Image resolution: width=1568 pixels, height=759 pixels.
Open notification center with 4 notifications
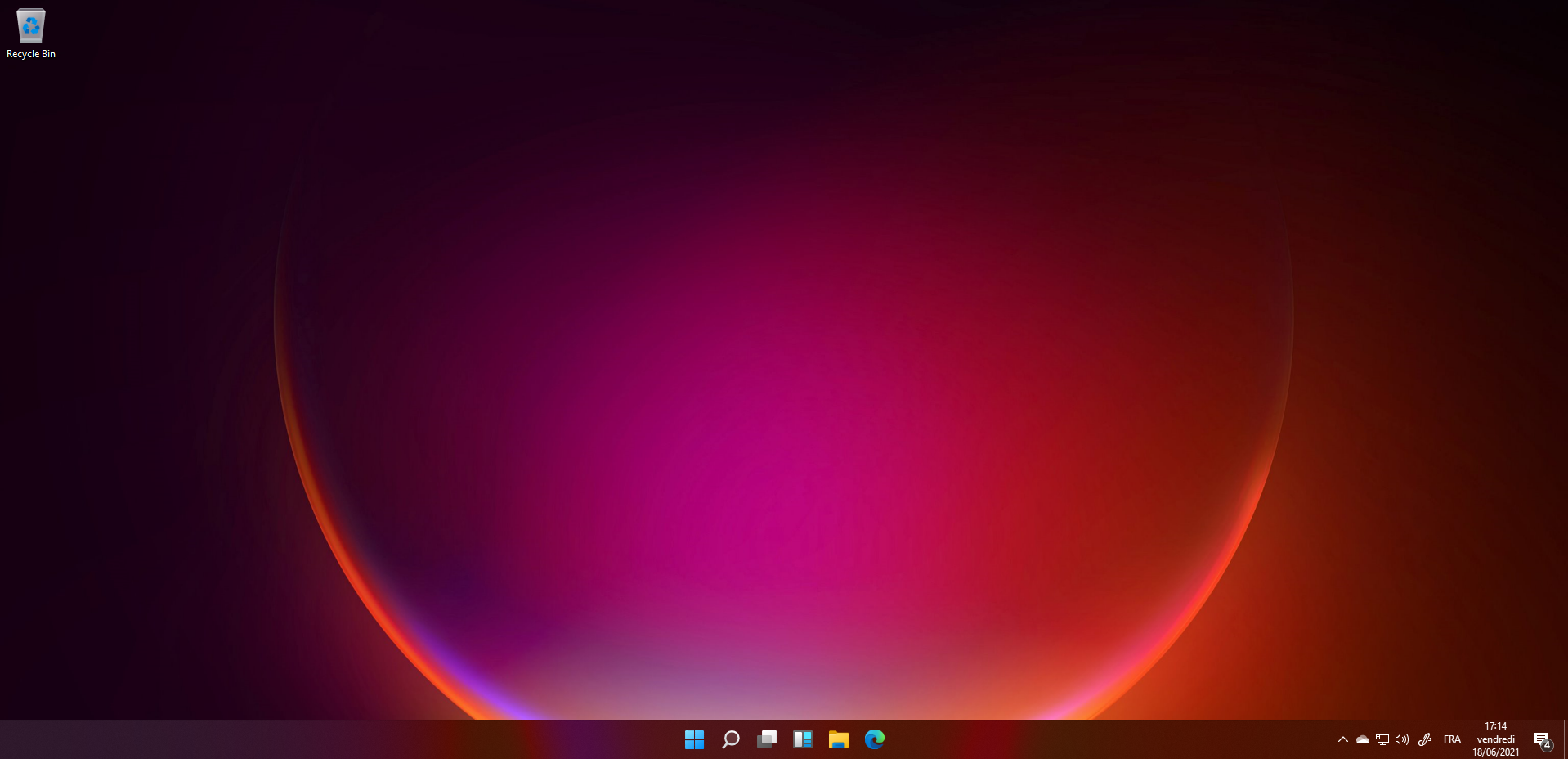(x=1542, y=740)
